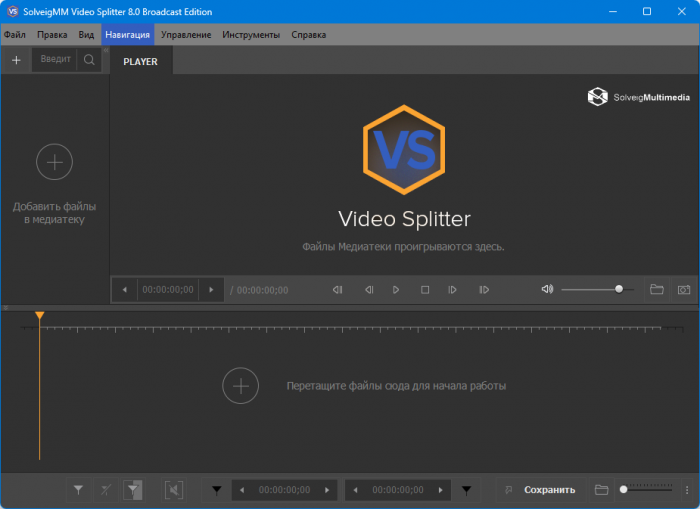Step back one frame in the player
Image resolution: width=700 pixels, height=509 pixels.
coord(368,290)
